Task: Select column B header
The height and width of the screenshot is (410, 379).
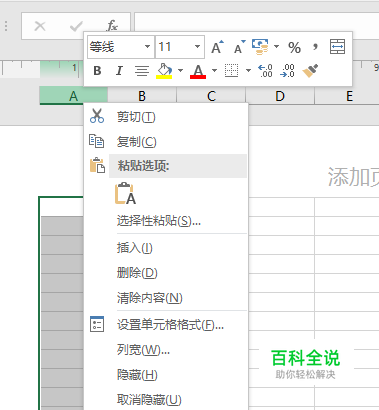Action: pyautogui.click(x=142, y=96)
